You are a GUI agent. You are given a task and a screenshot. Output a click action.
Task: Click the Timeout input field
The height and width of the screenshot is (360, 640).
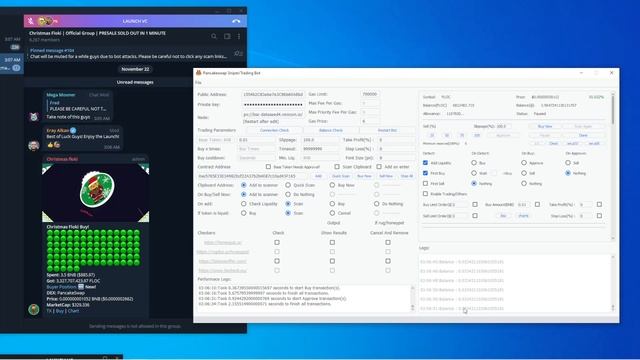pos(320,149)
